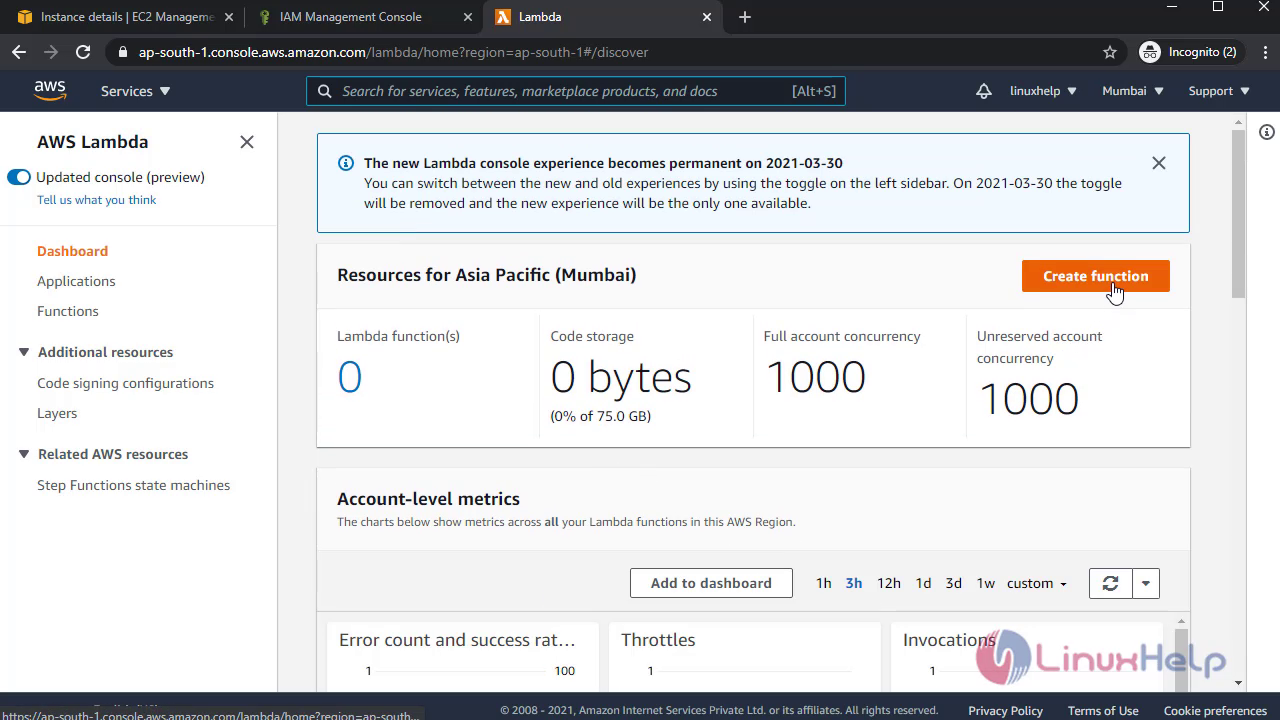Click the Error count and success rate chart title
This screenshot has width=1280, height=720.
pos(457,640)
